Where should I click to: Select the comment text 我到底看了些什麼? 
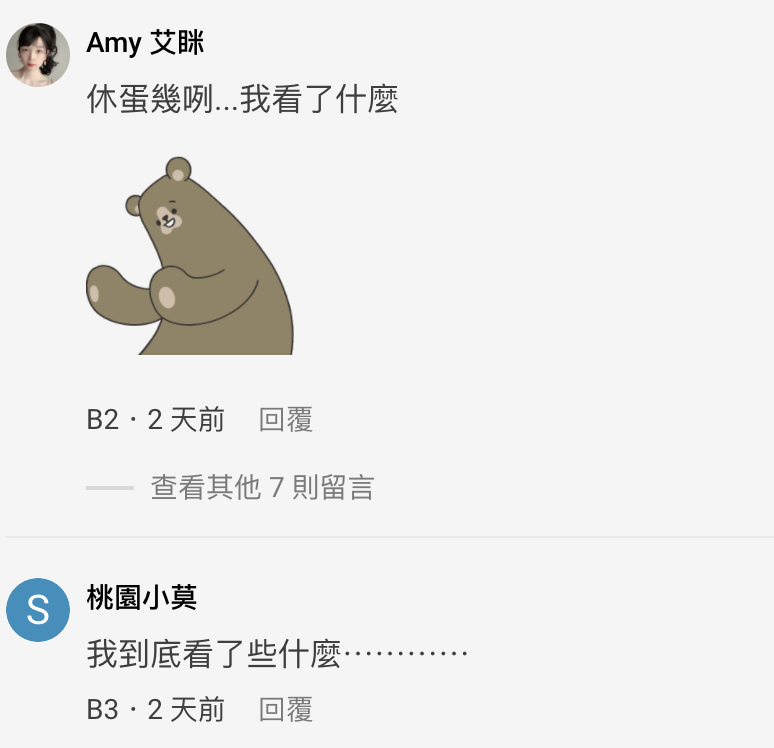click(x=214, y=654)
